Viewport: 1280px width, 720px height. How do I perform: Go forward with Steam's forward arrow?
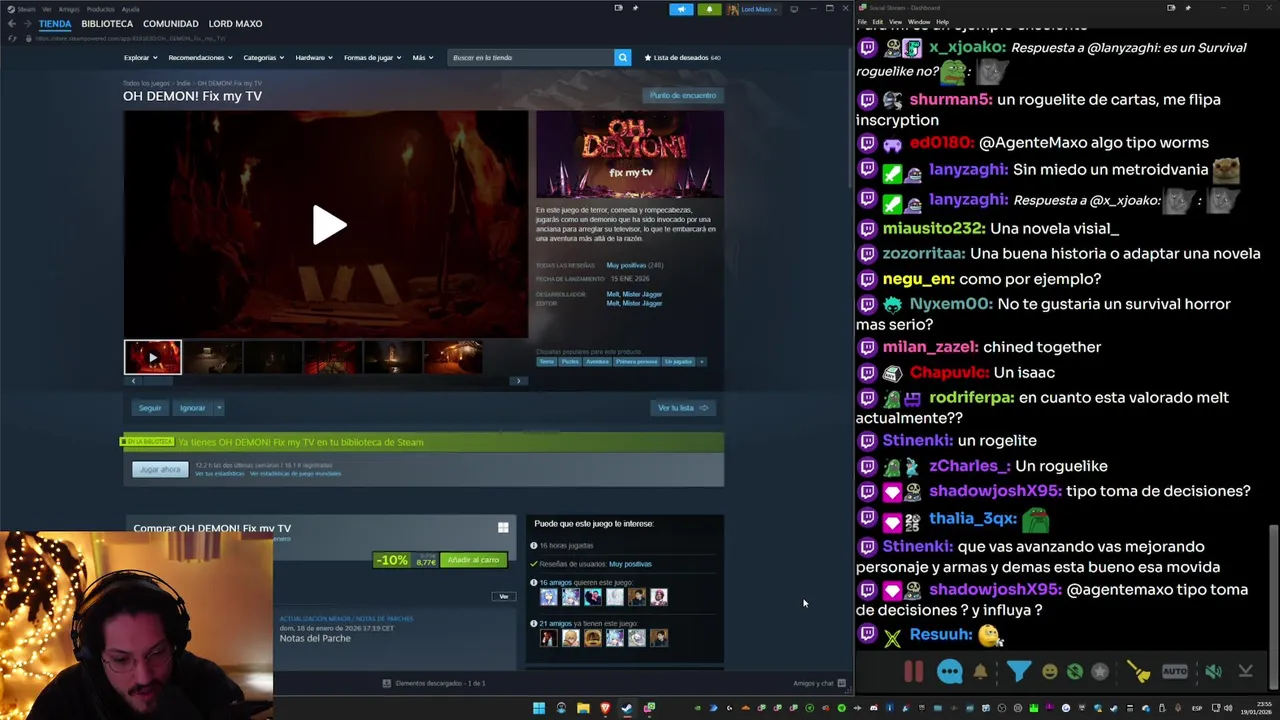tap(27, 24)
